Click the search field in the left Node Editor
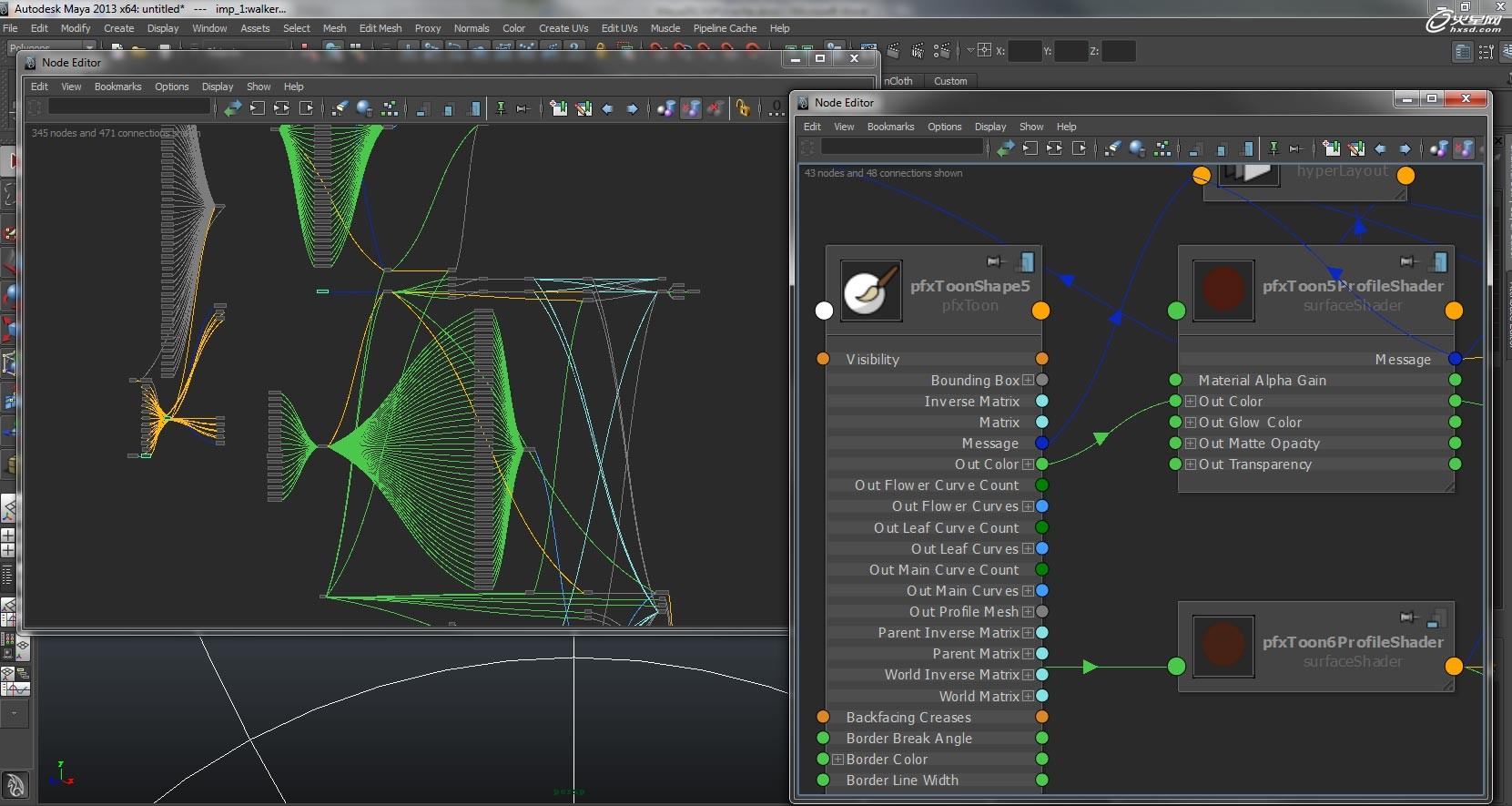Screen dimensions: 1512x806 [129, 107]
